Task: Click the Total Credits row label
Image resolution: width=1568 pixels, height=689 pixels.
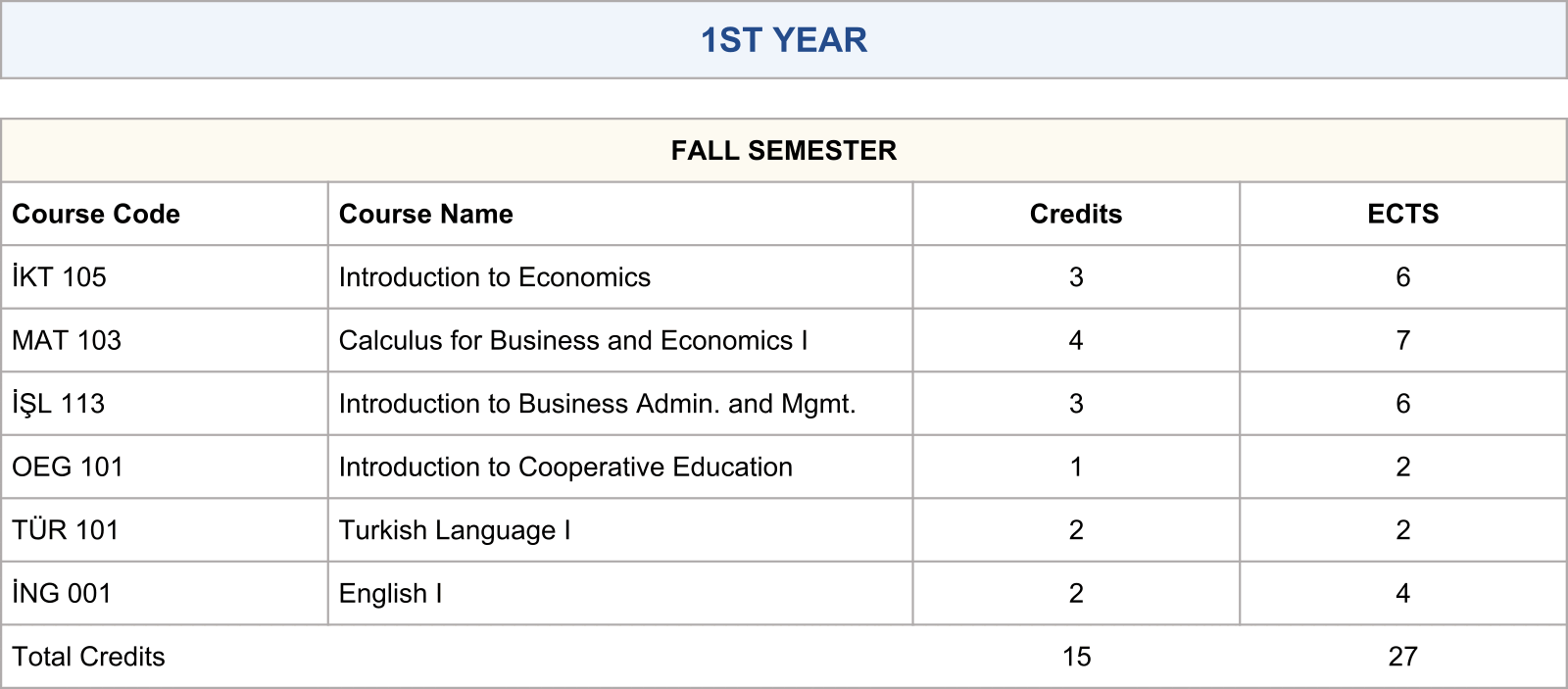Action: [x=88, y=657]
